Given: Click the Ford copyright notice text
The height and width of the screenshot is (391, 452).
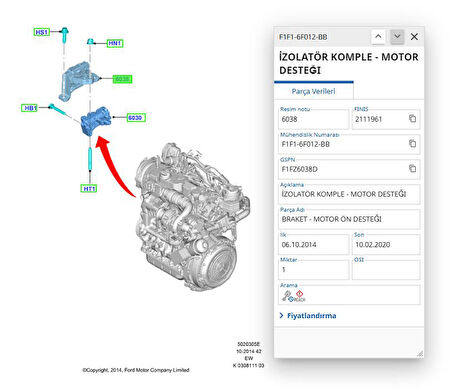Looking at the screenshot, I should pos(136,370).
